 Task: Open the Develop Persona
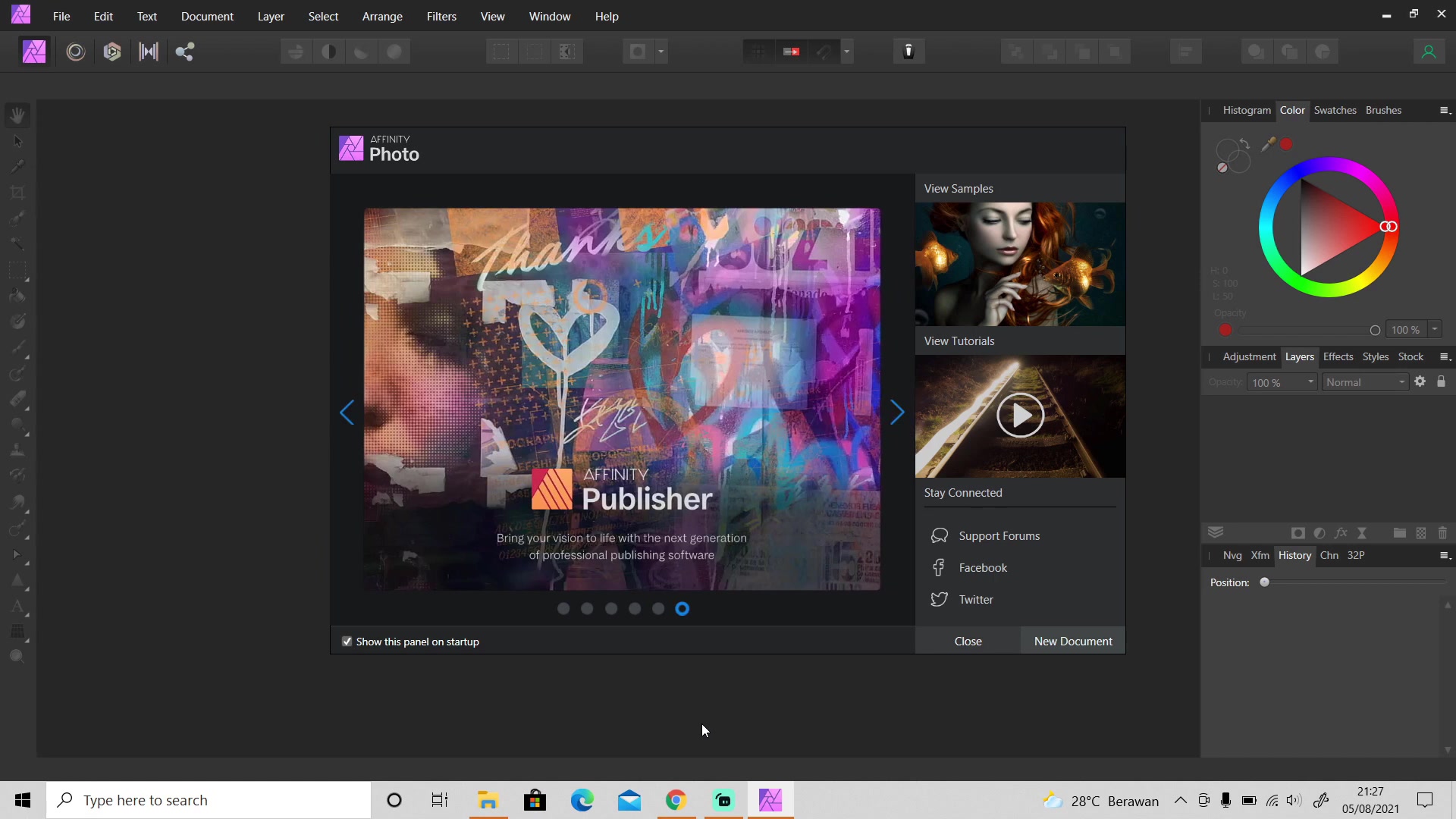pyautogui.click(x=112, y=52)
